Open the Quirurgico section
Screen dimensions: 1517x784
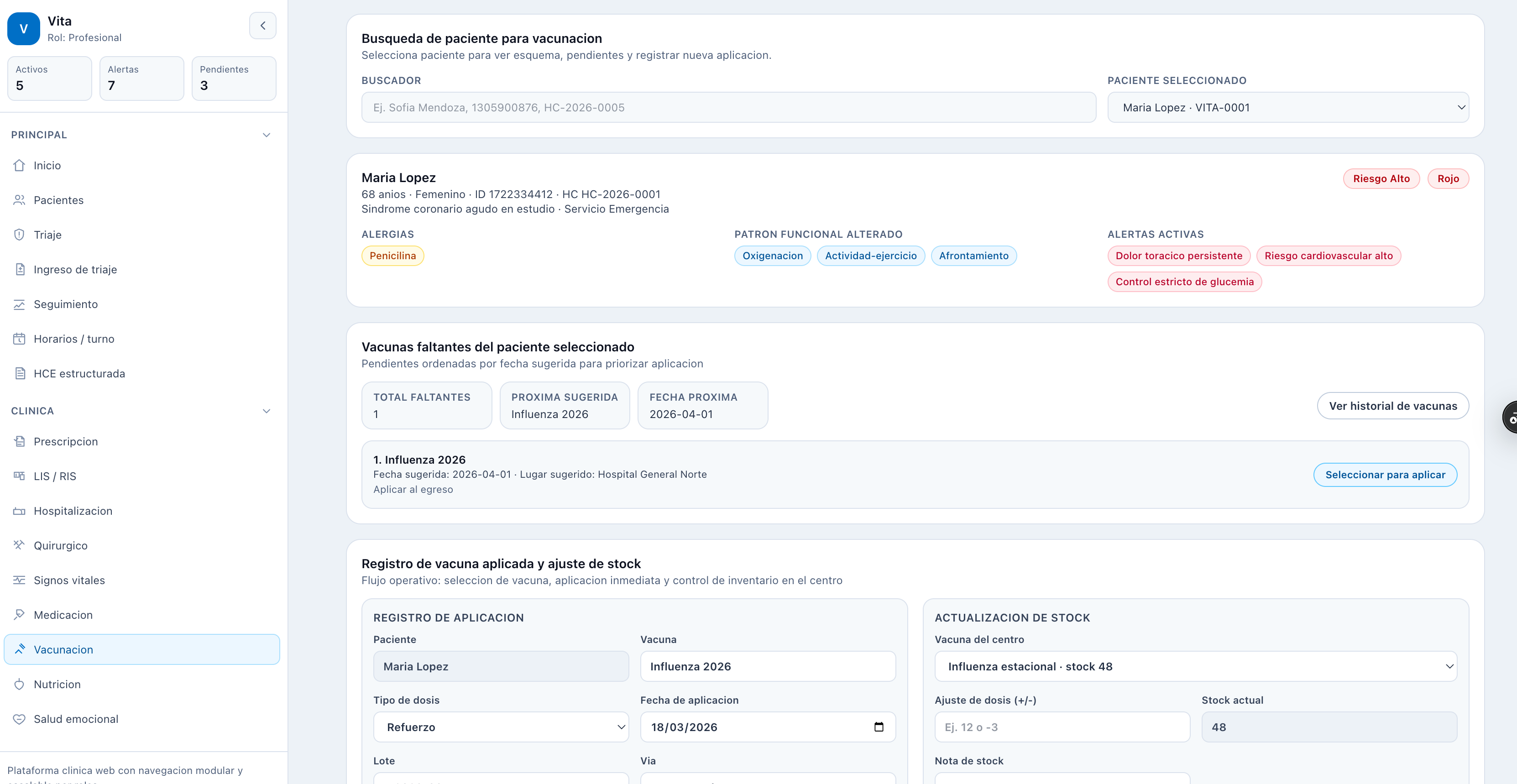[142, 545]
